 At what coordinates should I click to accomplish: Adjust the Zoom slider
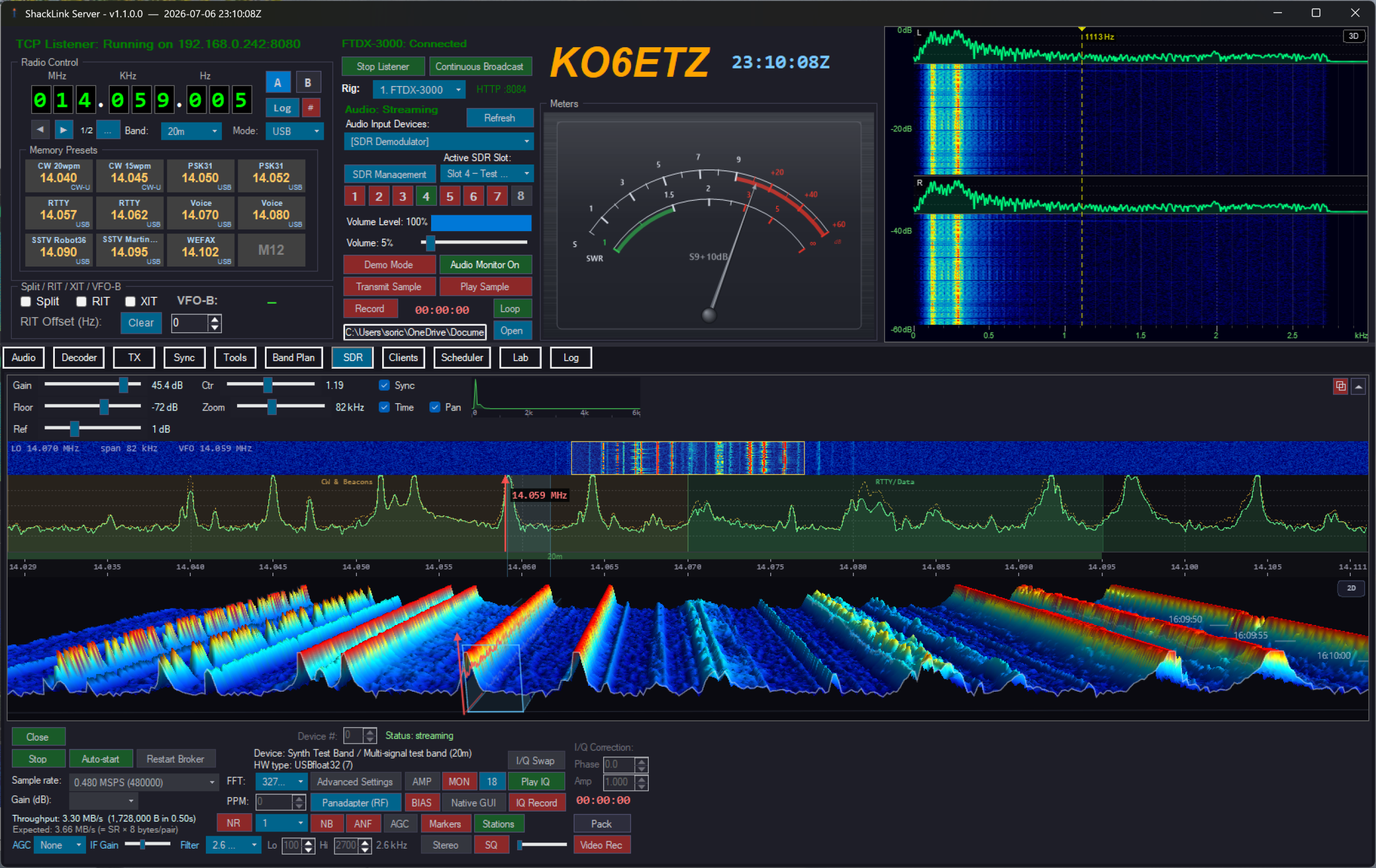(281, 407)
